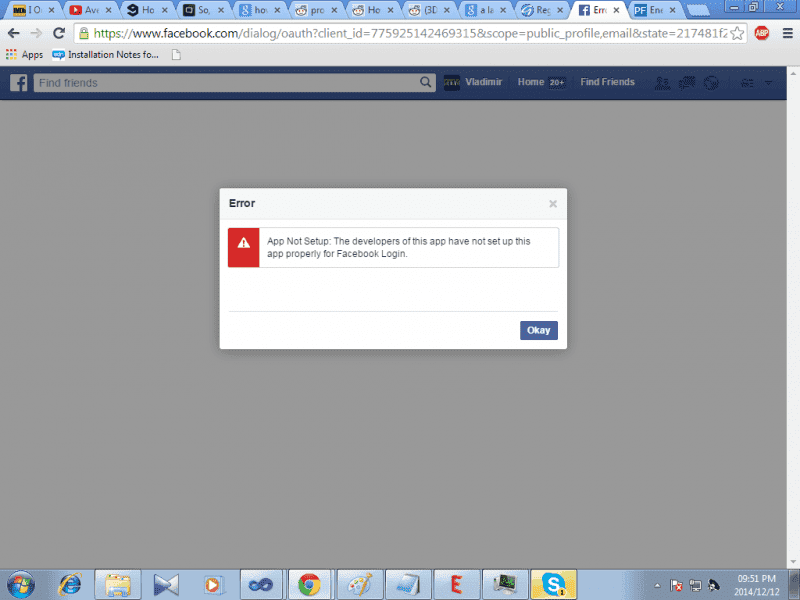Click the browser Back arrow
The height and width of the screenshot is (600, 800).
click(x=13, y=33)
